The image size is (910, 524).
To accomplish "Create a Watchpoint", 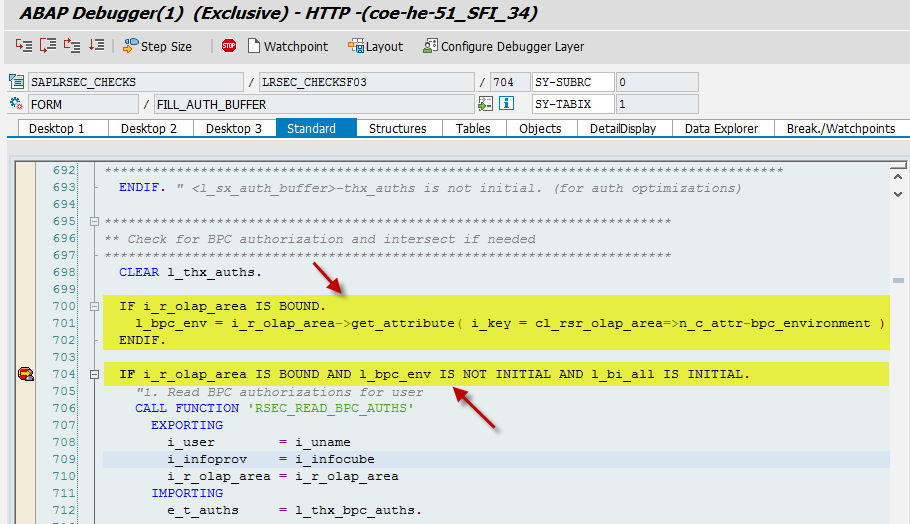I will click(288, 46).
